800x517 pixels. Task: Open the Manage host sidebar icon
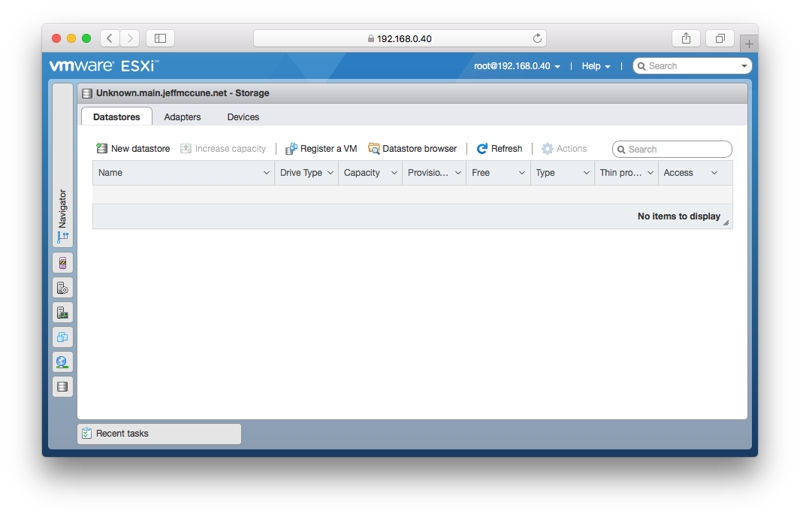[x=63, y=288]
